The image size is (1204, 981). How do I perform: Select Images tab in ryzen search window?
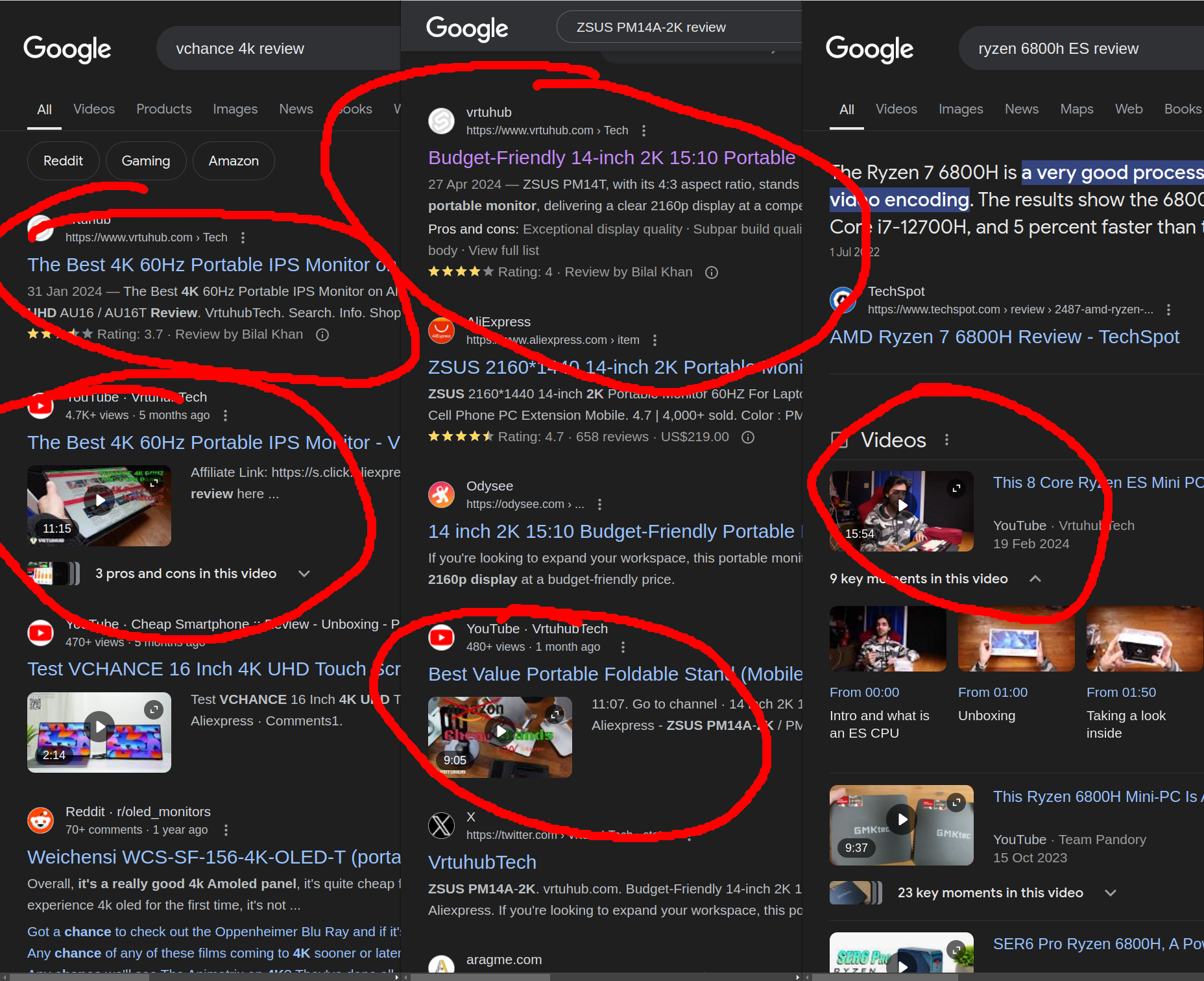961,109
